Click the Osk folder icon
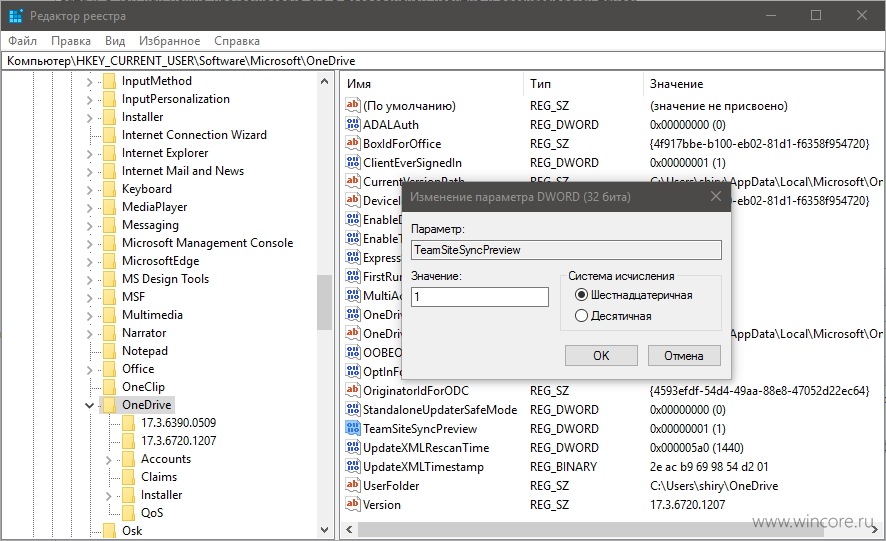The image size is (886, 541). pyautogui.click(x=109, y=530)
